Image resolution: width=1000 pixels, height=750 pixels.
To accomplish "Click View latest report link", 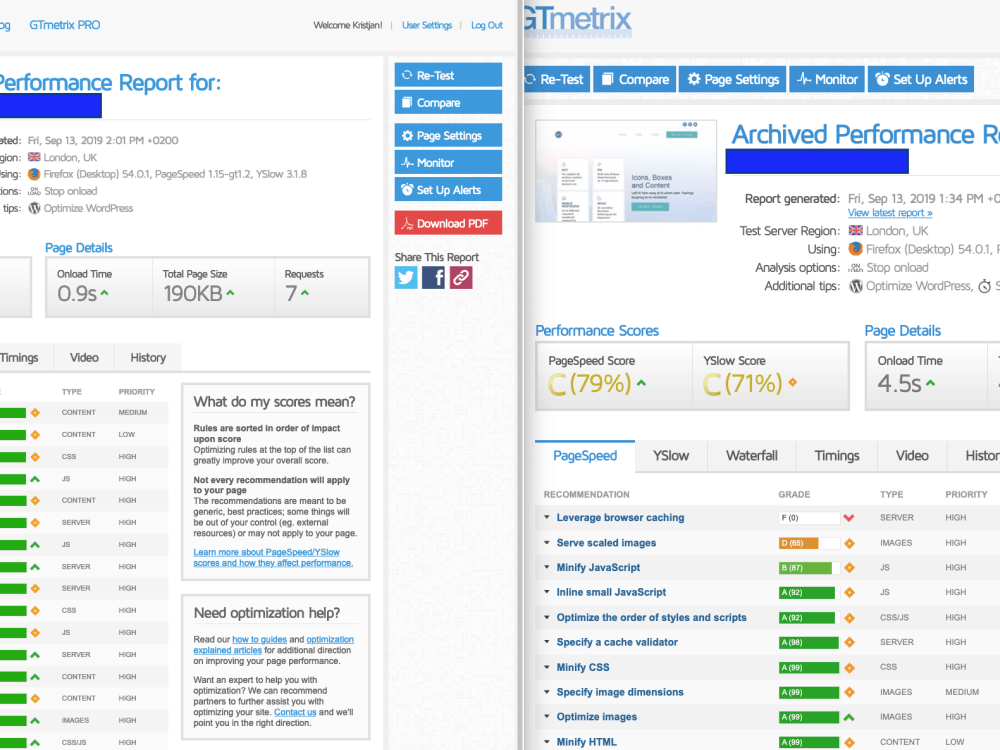I will click(x=890, y=213).
